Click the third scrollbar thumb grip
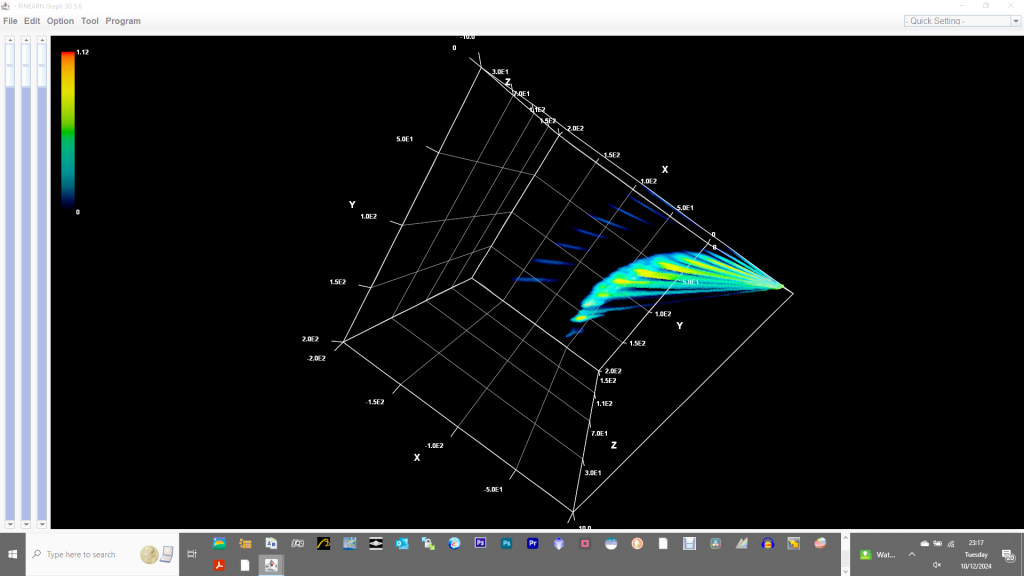 [42, 65]
